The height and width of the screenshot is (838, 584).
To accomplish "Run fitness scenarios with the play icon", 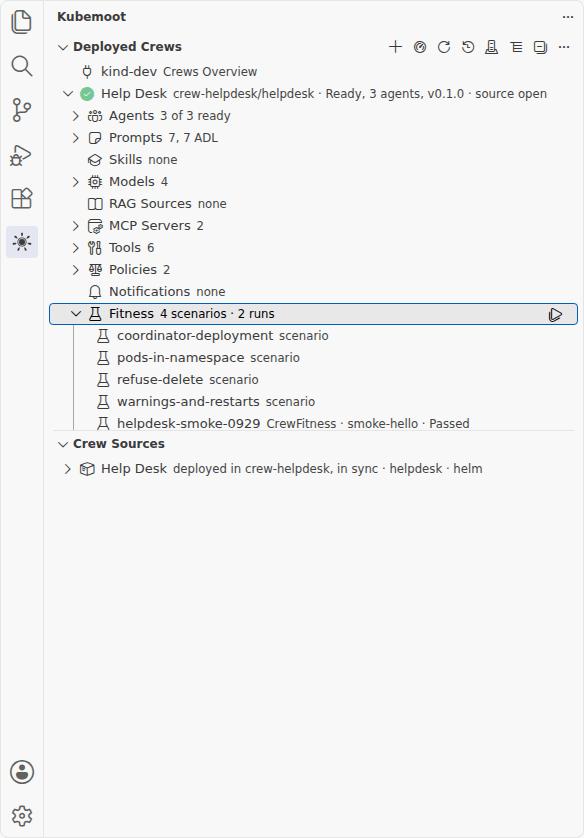I will pos(555,314).
